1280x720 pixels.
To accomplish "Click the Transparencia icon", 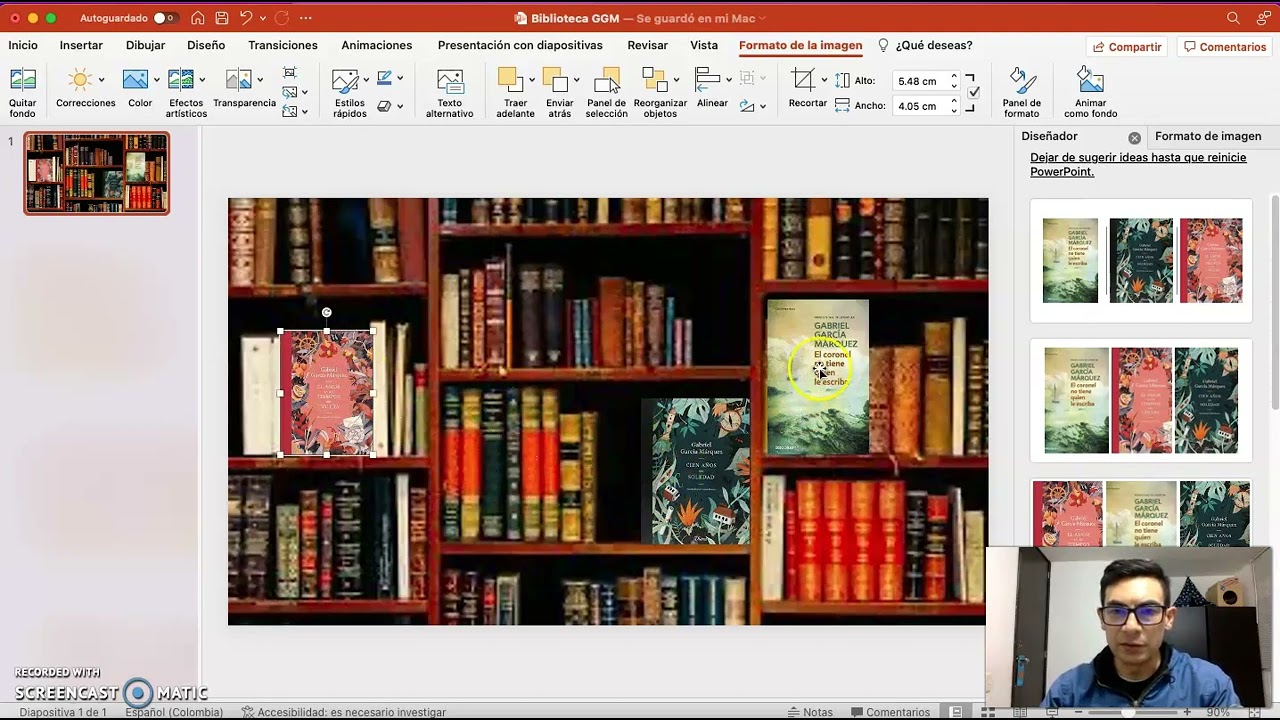I will (239, 80).
